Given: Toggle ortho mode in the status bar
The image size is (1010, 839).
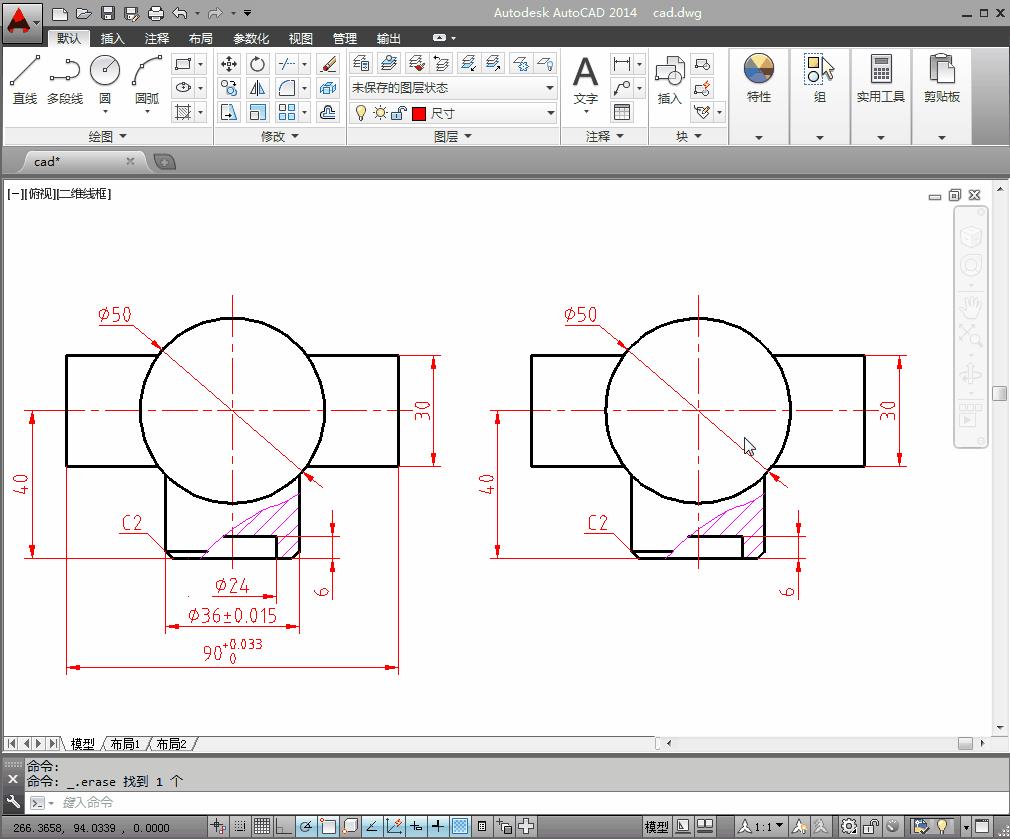Looking at the screenshot, I should click(x=285, y=825).
